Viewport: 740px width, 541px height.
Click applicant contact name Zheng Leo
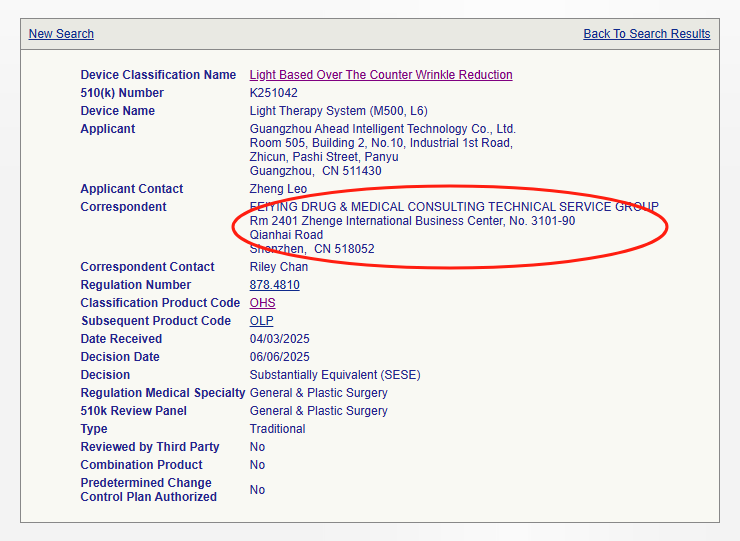click(x=279, y=189)
